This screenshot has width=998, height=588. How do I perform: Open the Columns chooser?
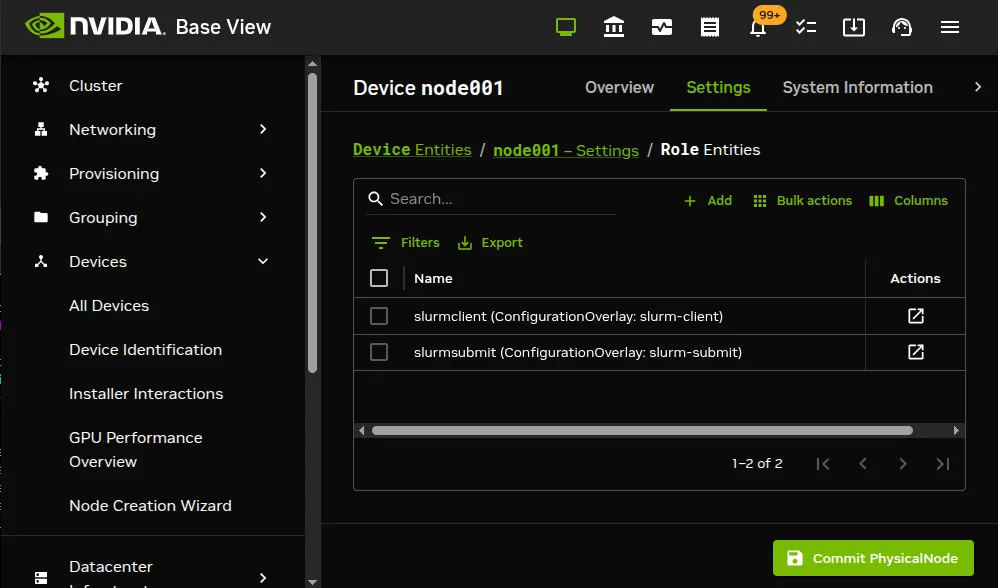(x=908, y=200)
